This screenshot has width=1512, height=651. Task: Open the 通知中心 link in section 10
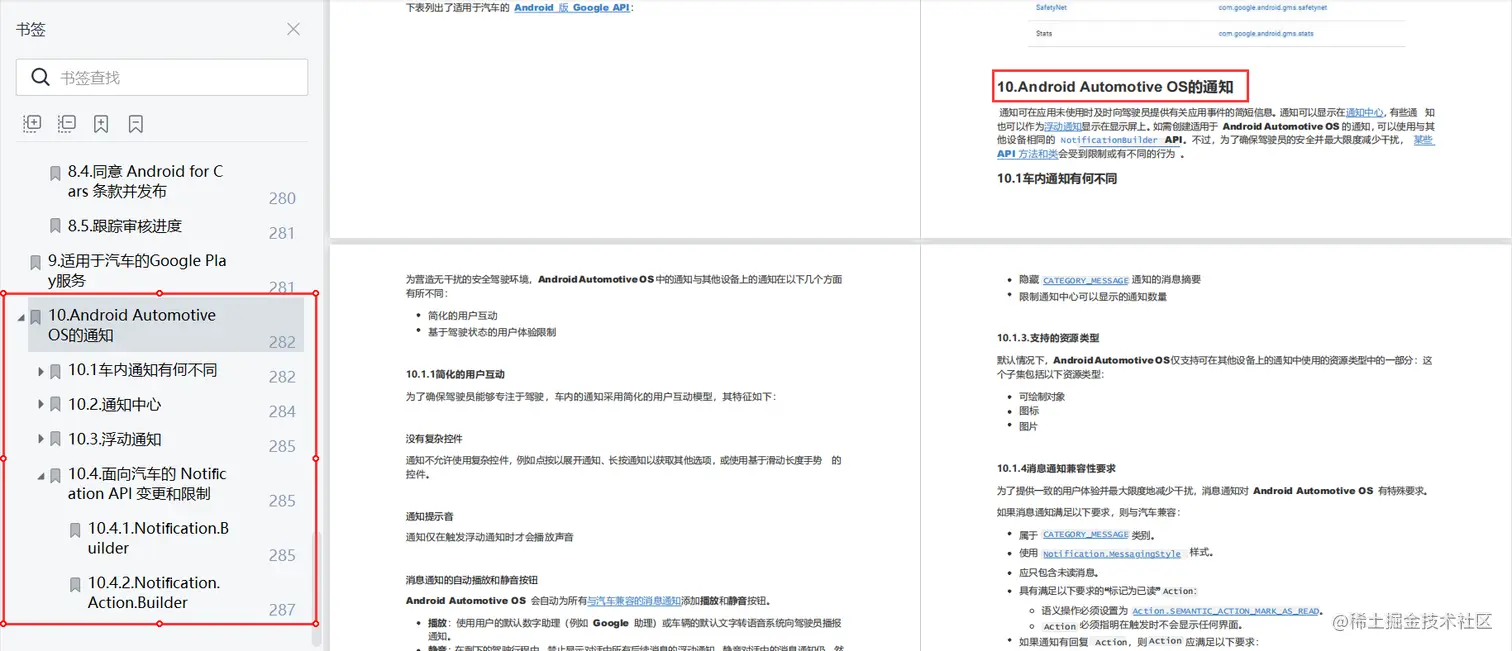tap(1364, 113)
